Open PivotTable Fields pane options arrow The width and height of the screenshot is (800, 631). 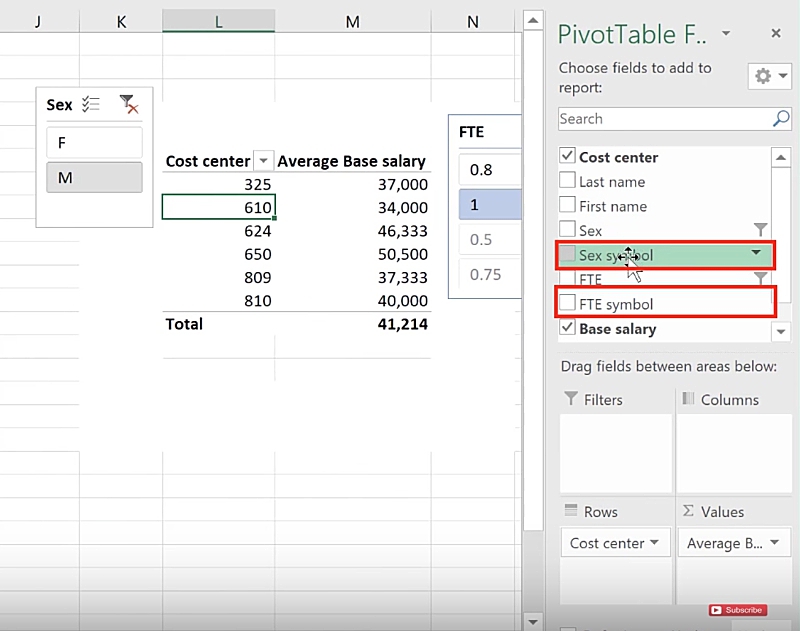pos(726,34)
